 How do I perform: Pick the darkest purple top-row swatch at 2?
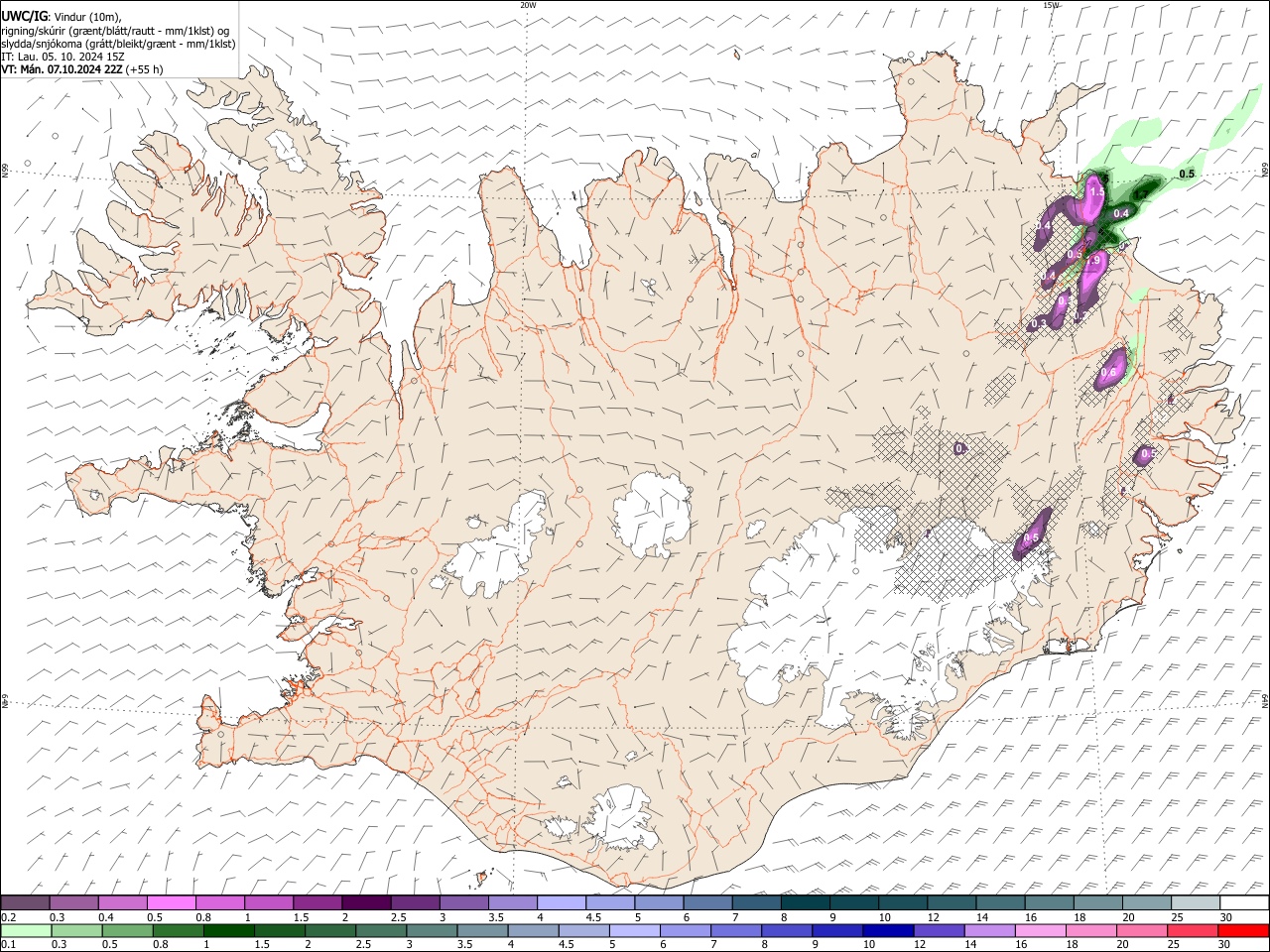click(x=366, y=902)
